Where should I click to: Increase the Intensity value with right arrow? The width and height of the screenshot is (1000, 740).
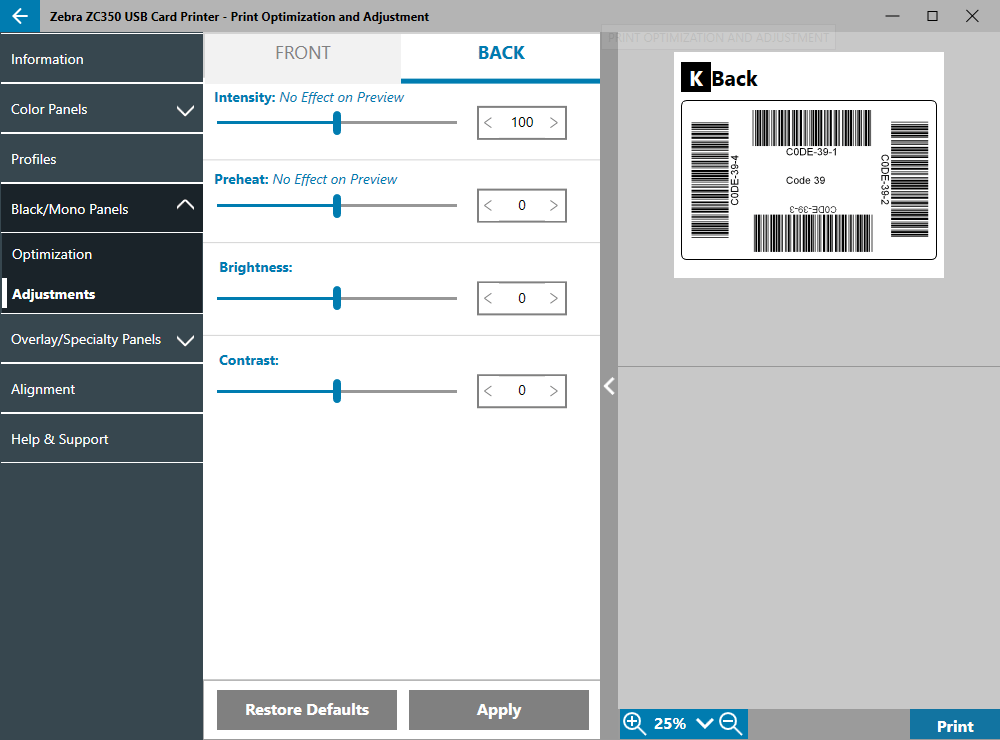pos(554,123)
